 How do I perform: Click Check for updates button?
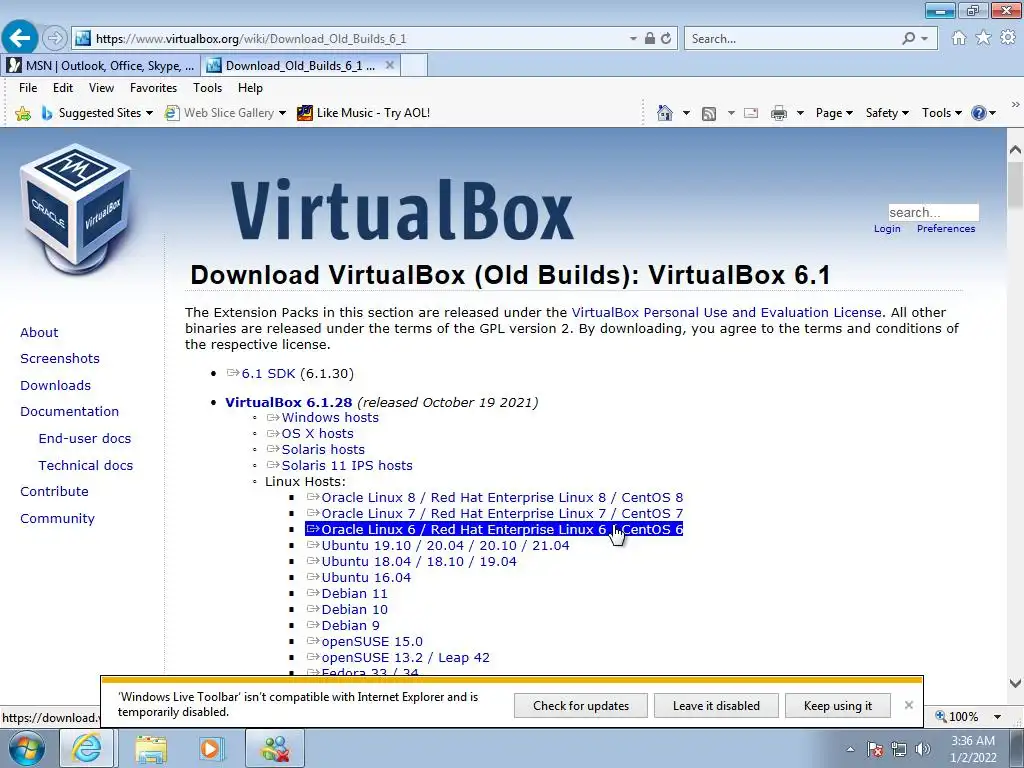[x=581, y=705]
